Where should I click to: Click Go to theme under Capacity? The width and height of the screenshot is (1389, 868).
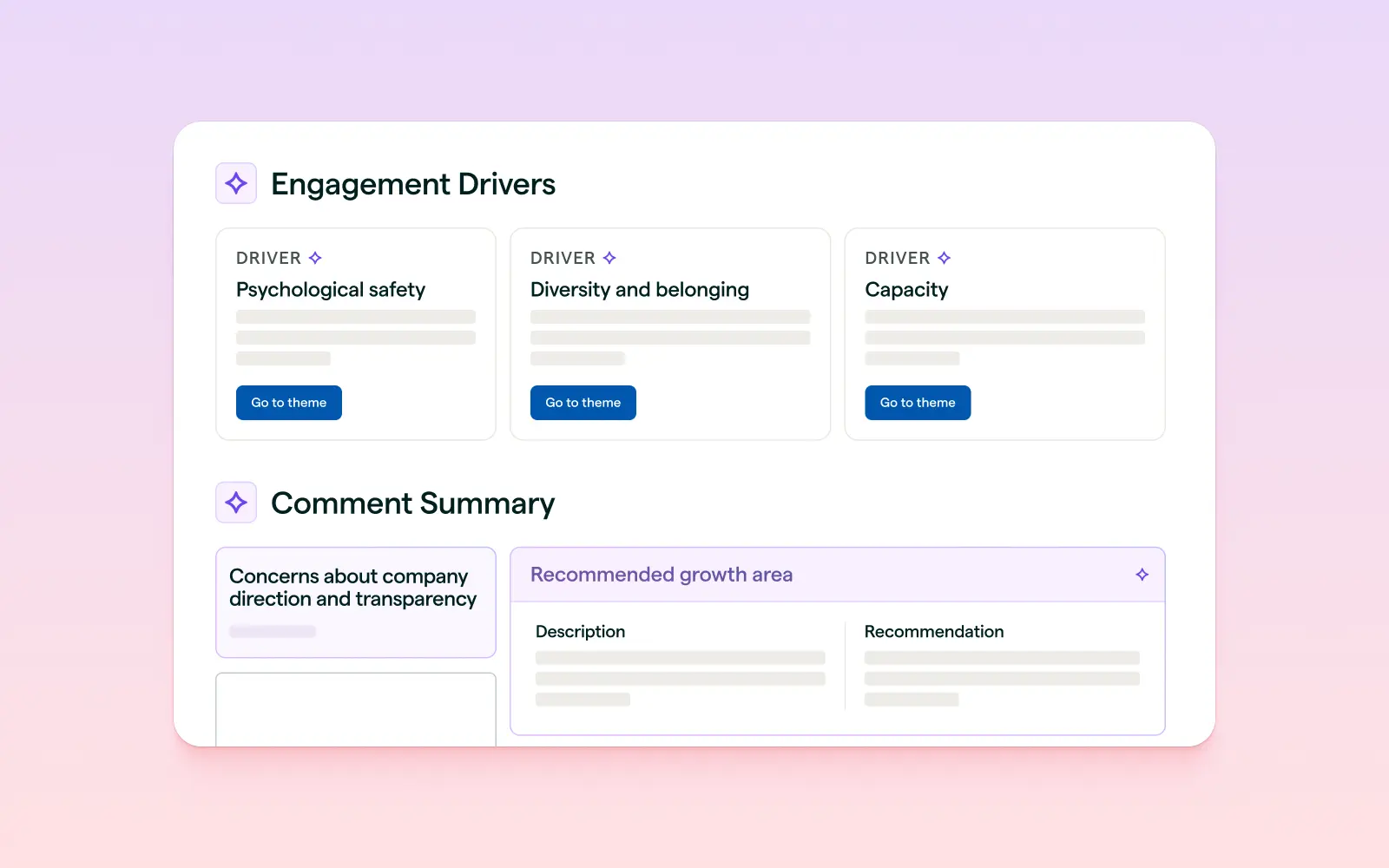(917, 402)
